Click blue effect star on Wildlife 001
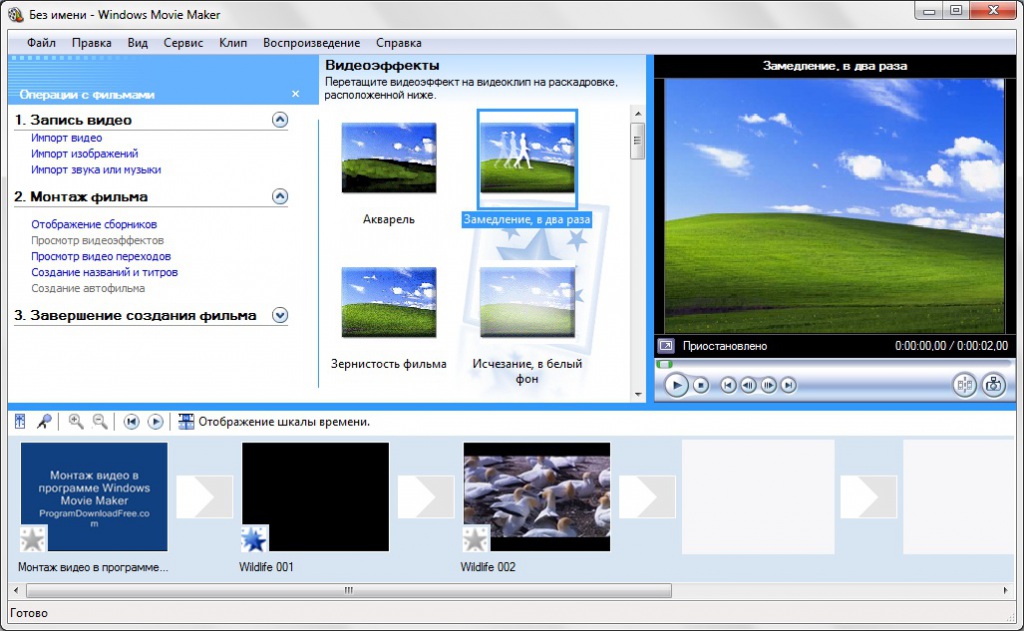 254,539
